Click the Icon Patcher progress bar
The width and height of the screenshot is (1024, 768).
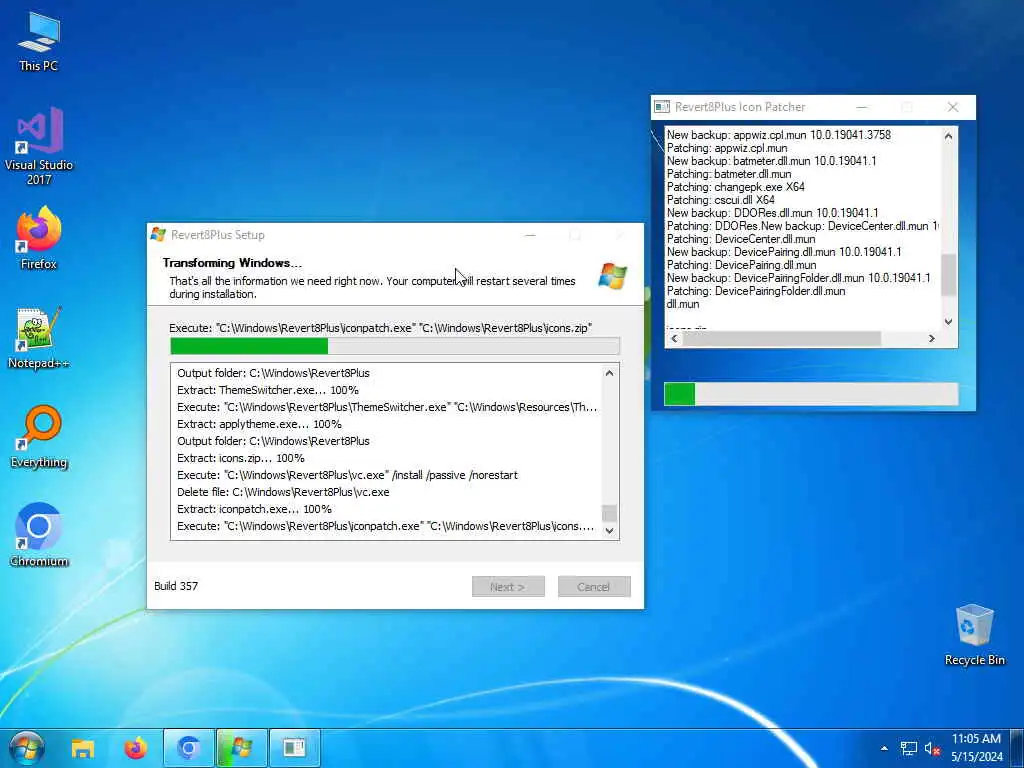point(811,394)
